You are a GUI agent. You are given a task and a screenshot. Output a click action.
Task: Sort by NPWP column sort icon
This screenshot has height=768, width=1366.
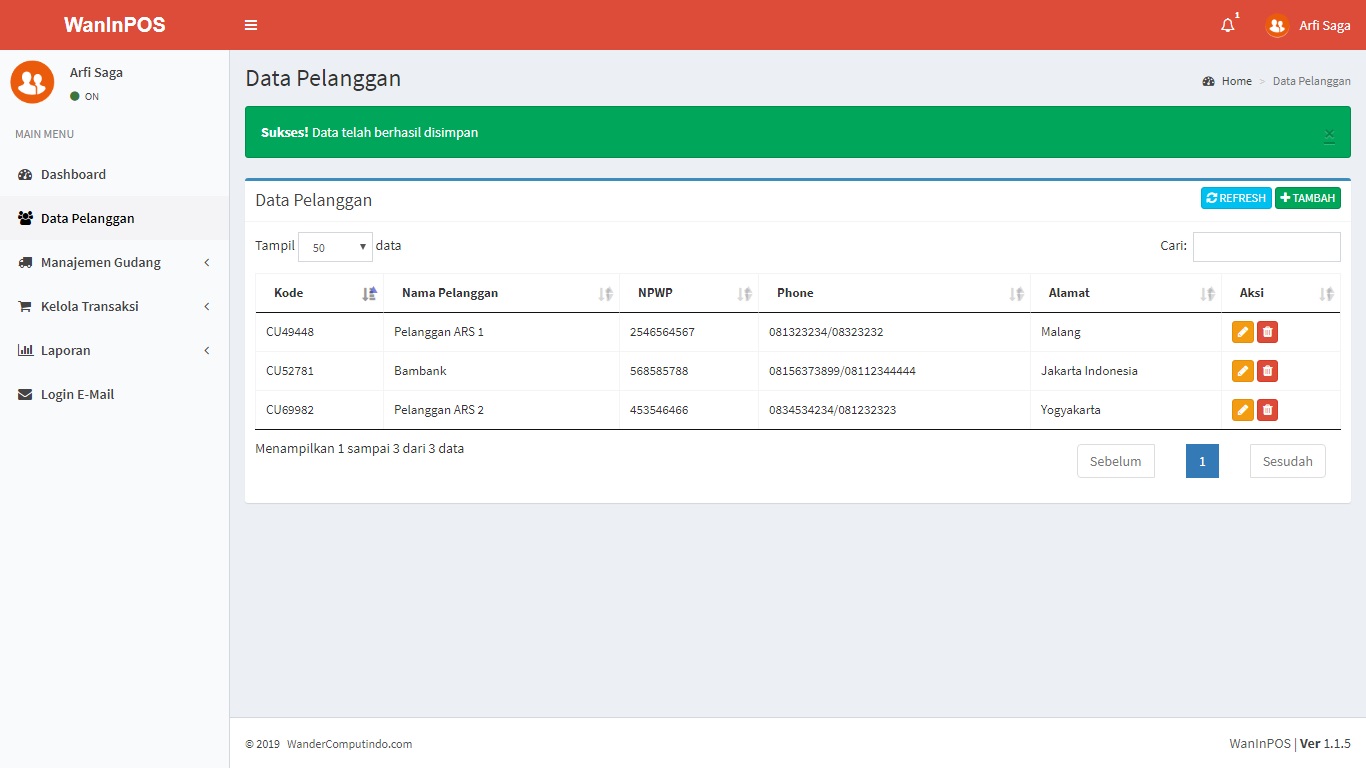pos(744,293)
